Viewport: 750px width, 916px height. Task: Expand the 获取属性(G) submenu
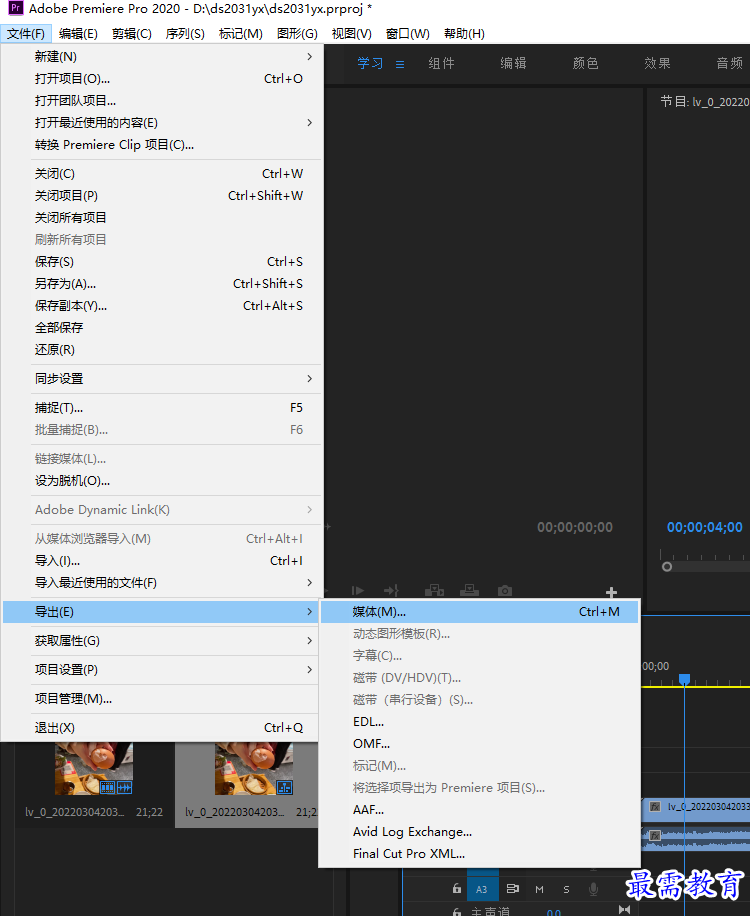[x=162, y=641]
